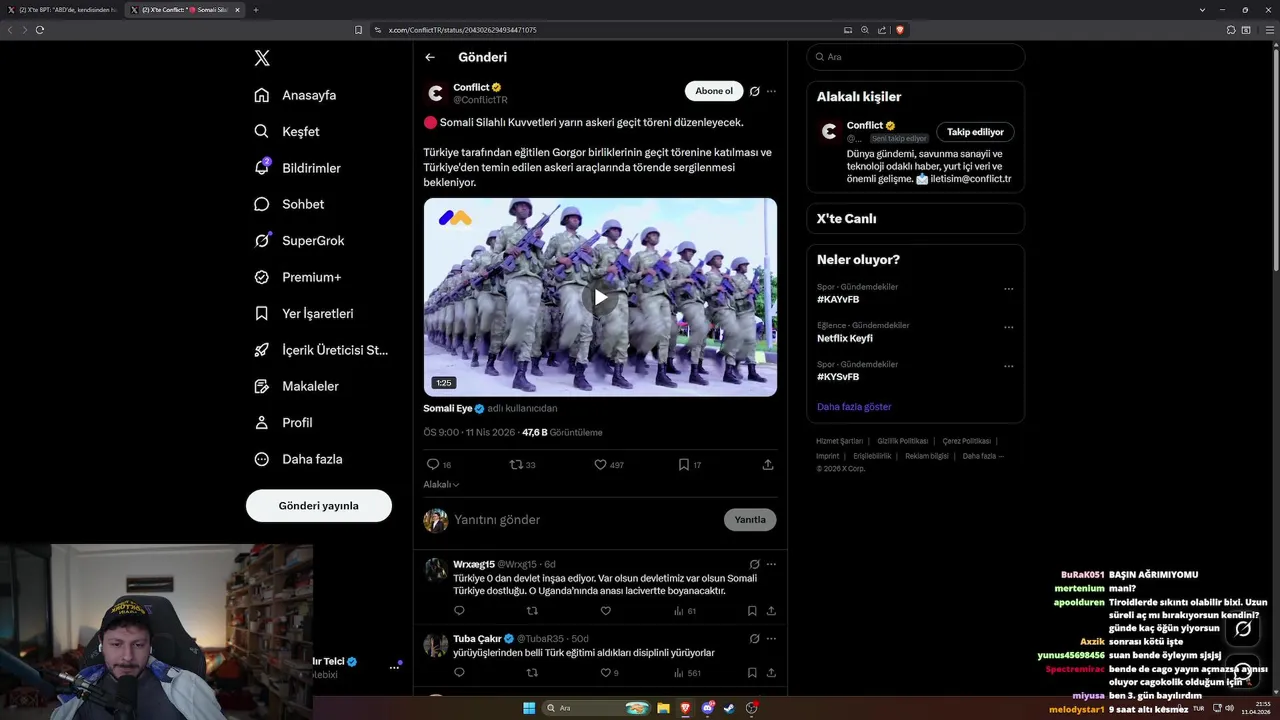Screen dimensions: 1280x720
Task: Click the main post share icon
Action: [x=768, y=465]
